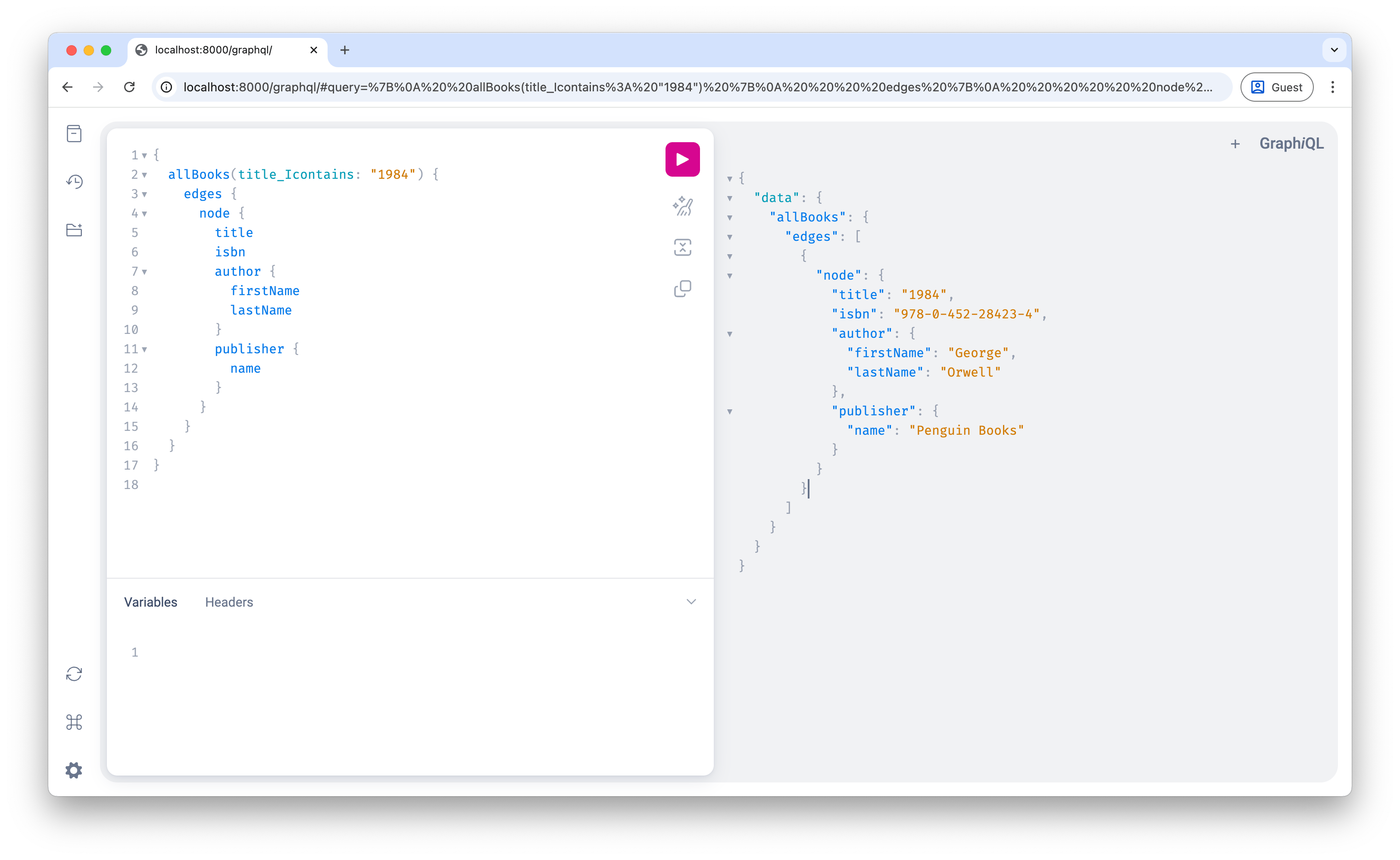Collapse the edges array in the response
Image resolution: width=1400 pixels, height=860 pixels.
730,237
